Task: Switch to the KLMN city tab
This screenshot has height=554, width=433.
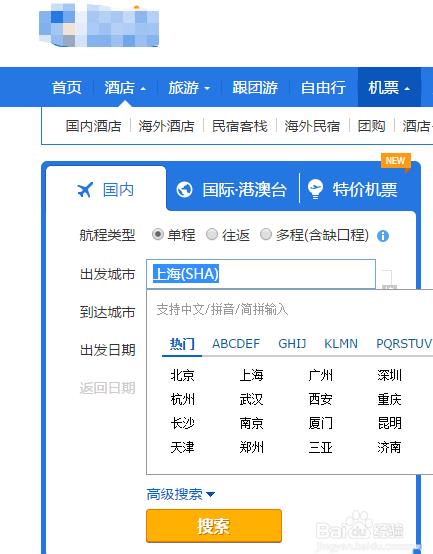Action: pyautogui.click(x=341, y=343)
